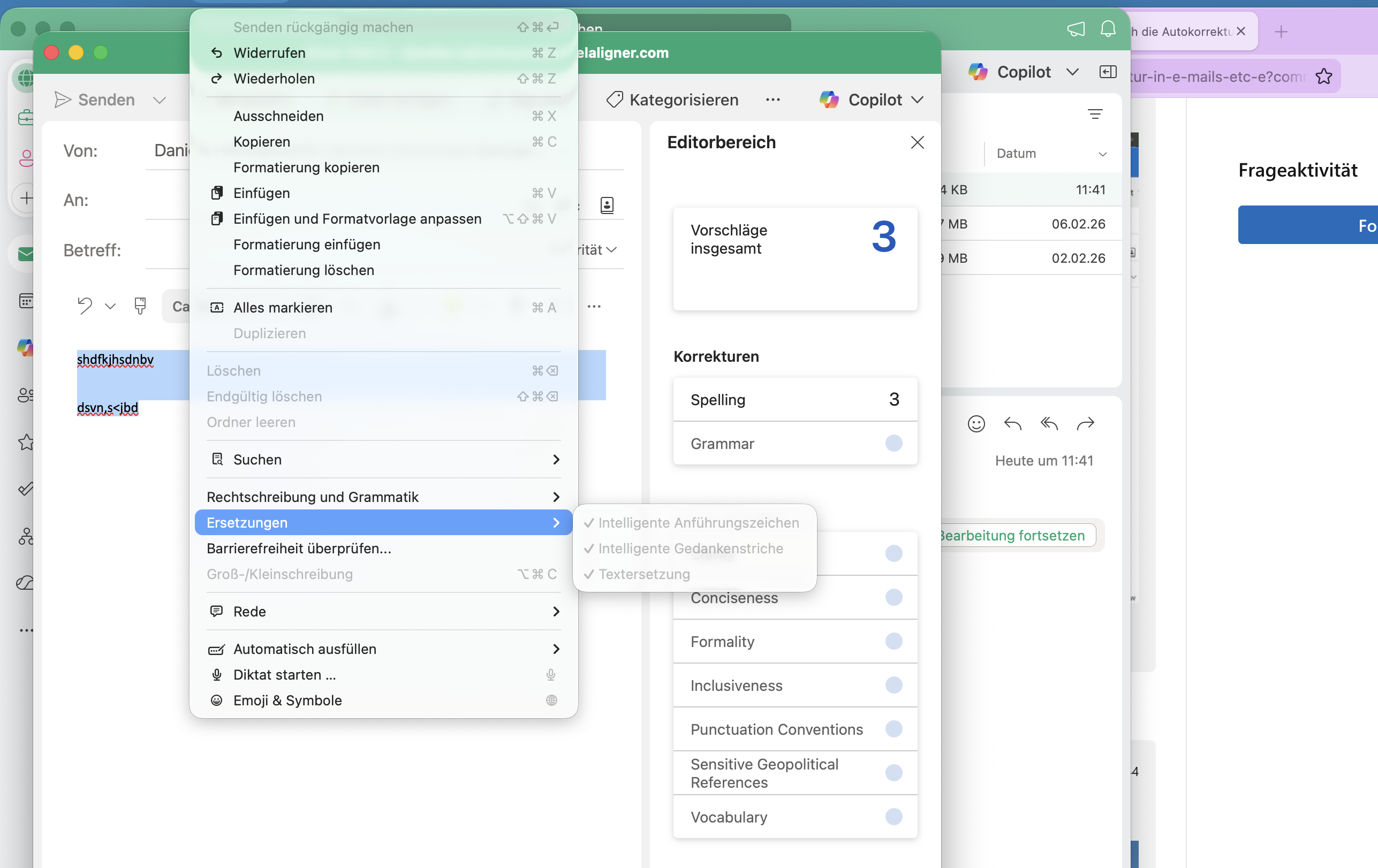This screenshot has height=868, width=1378.
Task: Toggle the Textersetzung option
Action: click(x=644, y=574)
